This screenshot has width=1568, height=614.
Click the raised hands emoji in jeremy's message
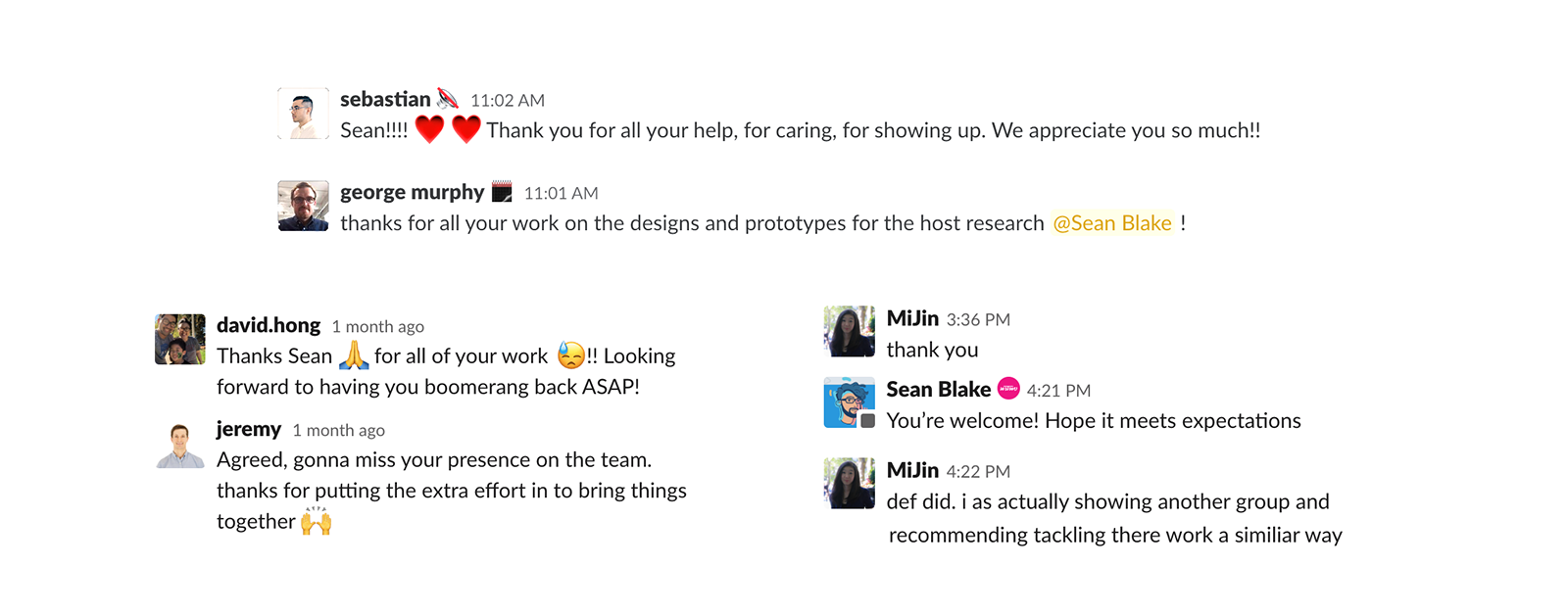316,520
